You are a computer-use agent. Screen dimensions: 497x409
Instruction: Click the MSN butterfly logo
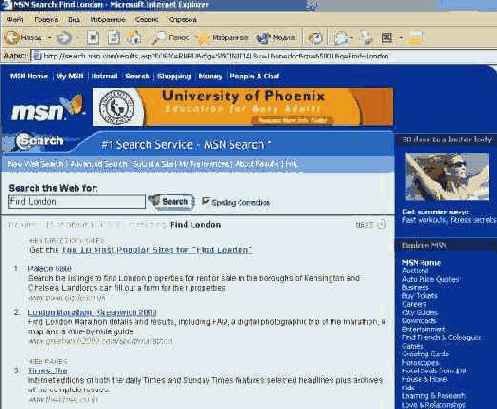tap(47, 107)
